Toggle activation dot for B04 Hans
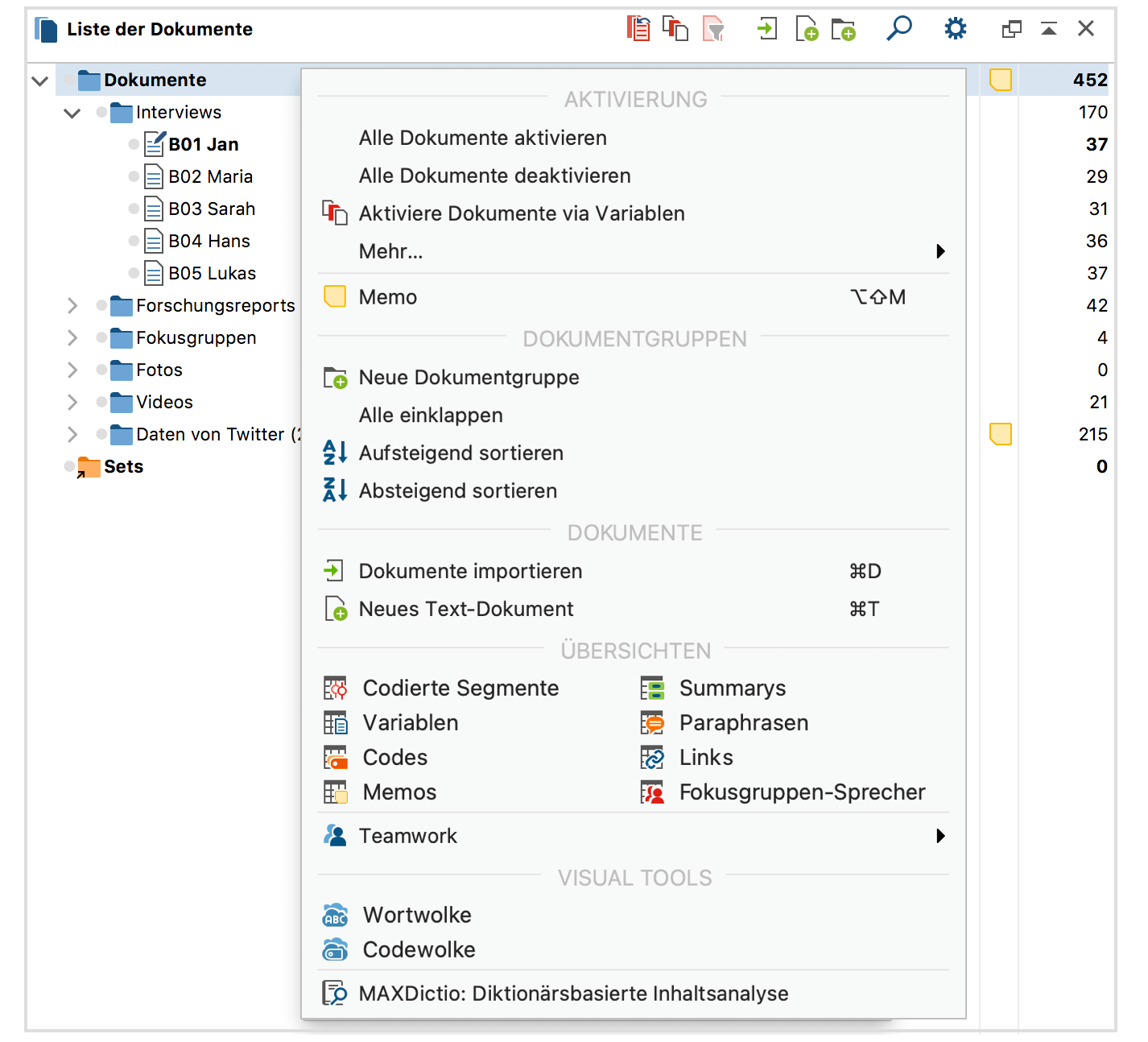The height and width of the screenshot is (1042, 1148). point(134,241)
